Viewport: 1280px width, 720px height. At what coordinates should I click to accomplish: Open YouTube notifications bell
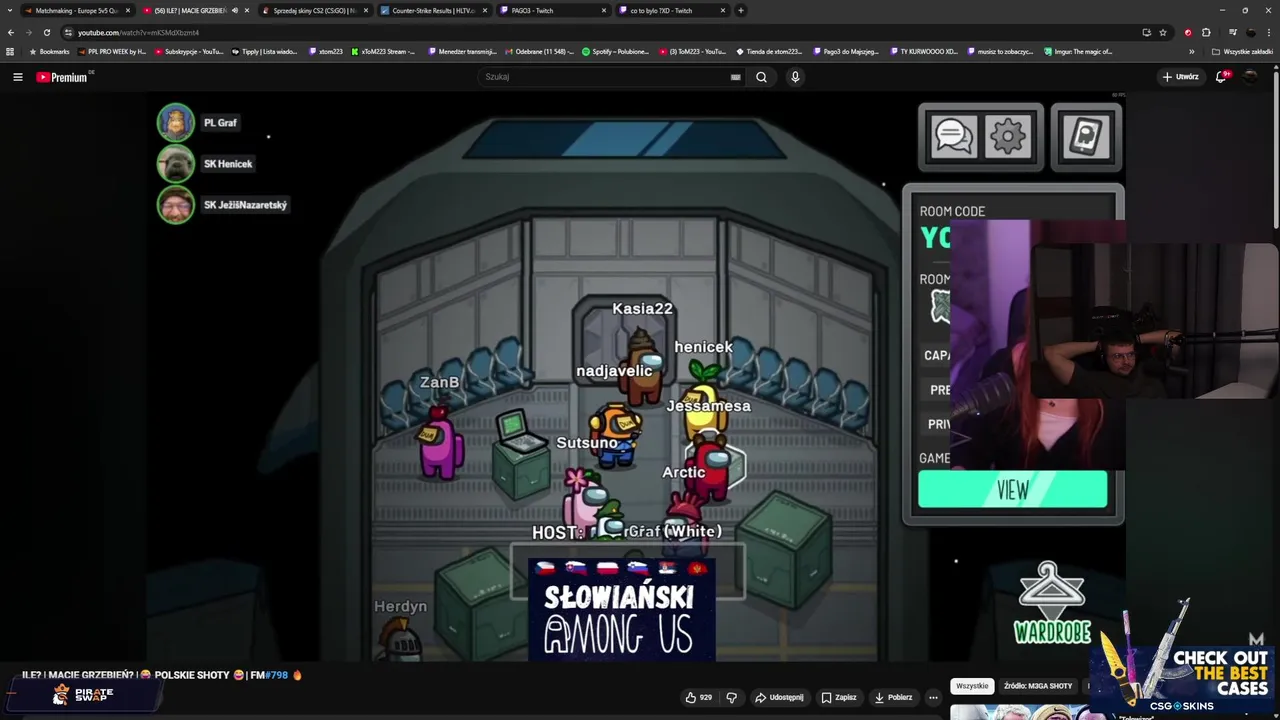pyautogui.click(x=1221, y=77)
